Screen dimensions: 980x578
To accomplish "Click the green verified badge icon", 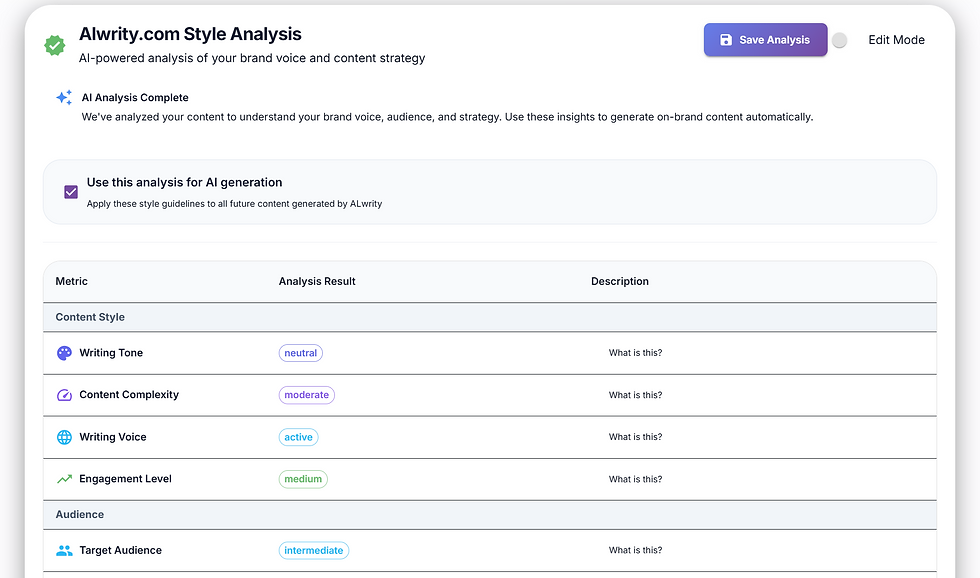I will coord(55,45).
